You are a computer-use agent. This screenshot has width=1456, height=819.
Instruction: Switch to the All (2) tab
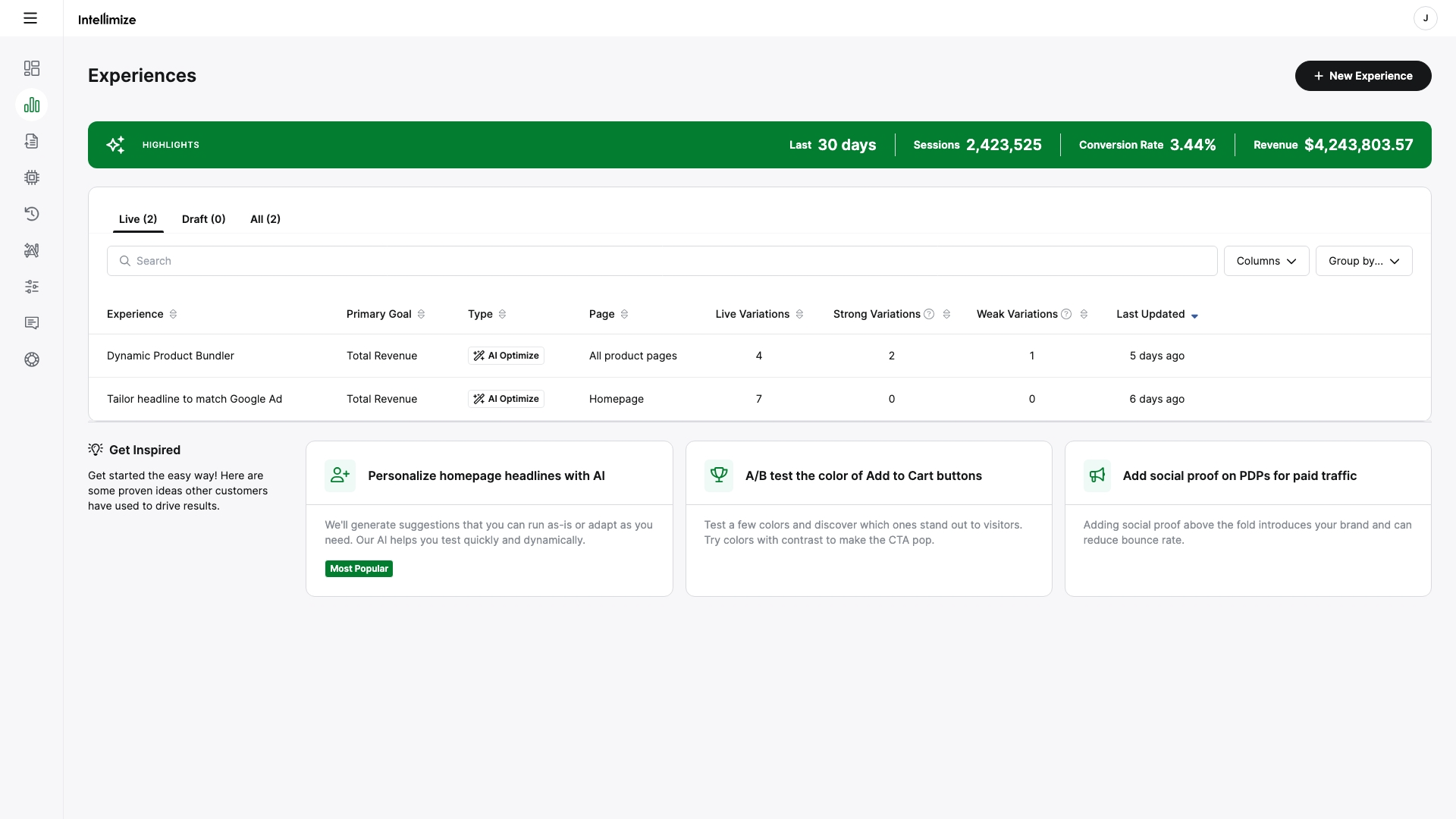point(265,219)
